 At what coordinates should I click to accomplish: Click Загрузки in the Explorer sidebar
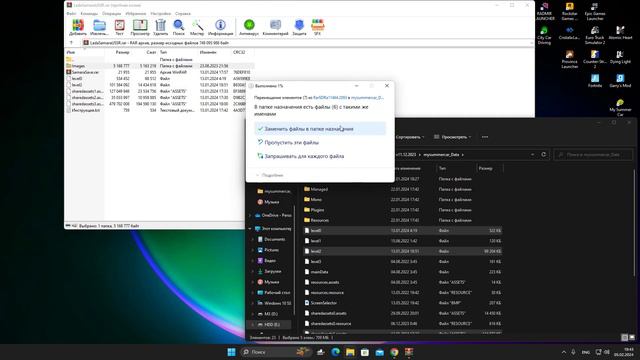tap(272, 271)
